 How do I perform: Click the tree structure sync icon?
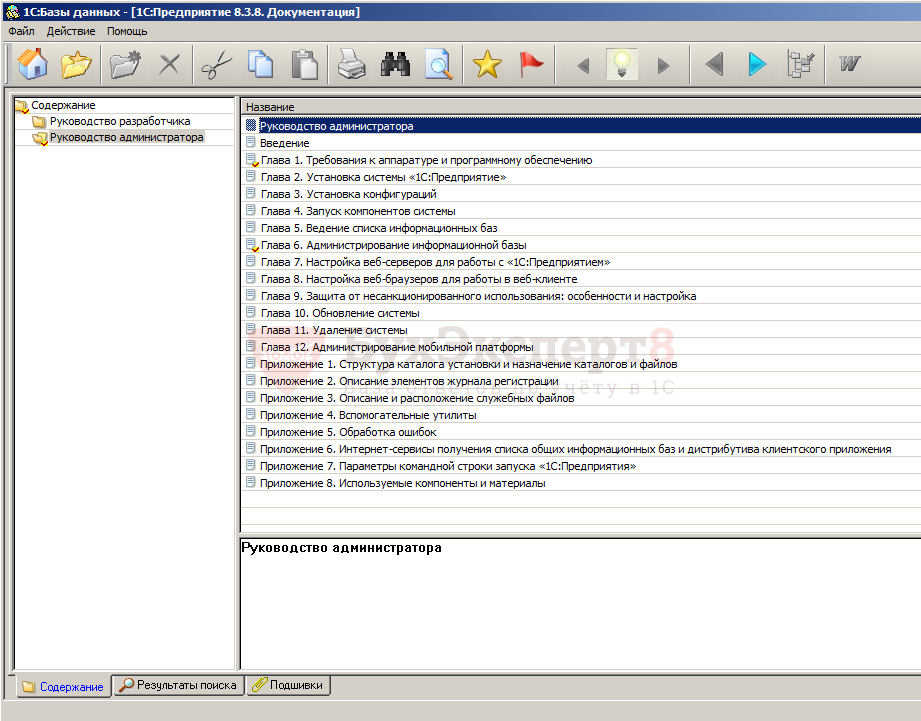pyautogui.click(x=801, y=65)
